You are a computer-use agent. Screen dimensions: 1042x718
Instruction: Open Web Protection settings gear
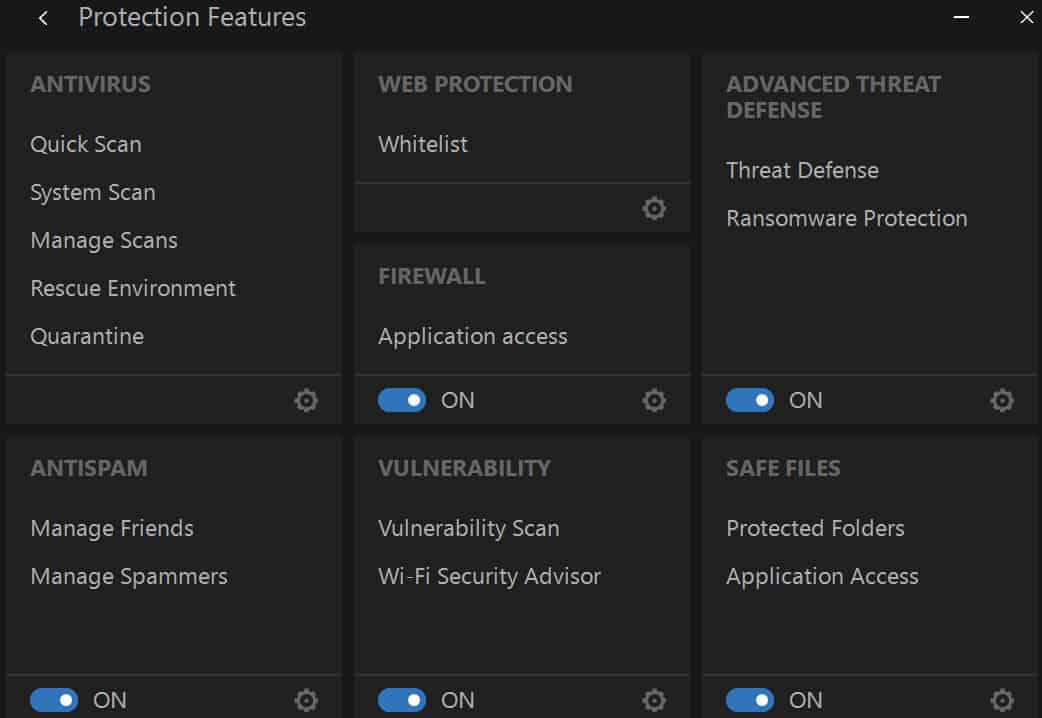point(654,208)
